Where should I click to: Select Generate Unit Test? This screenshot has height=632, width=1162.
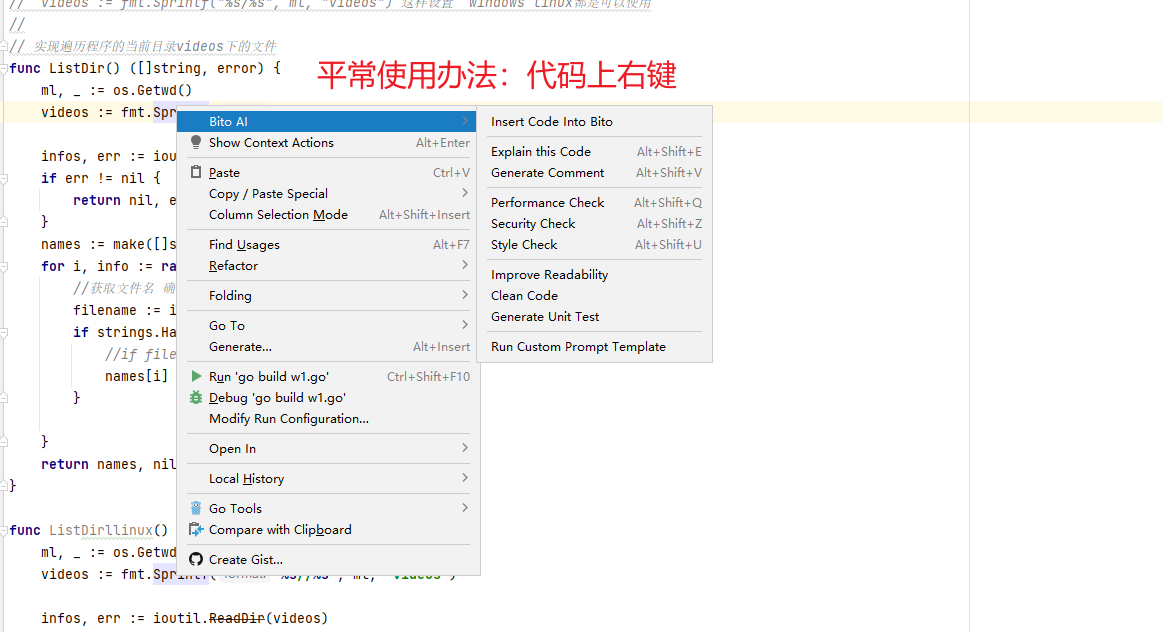click(595, 316)
